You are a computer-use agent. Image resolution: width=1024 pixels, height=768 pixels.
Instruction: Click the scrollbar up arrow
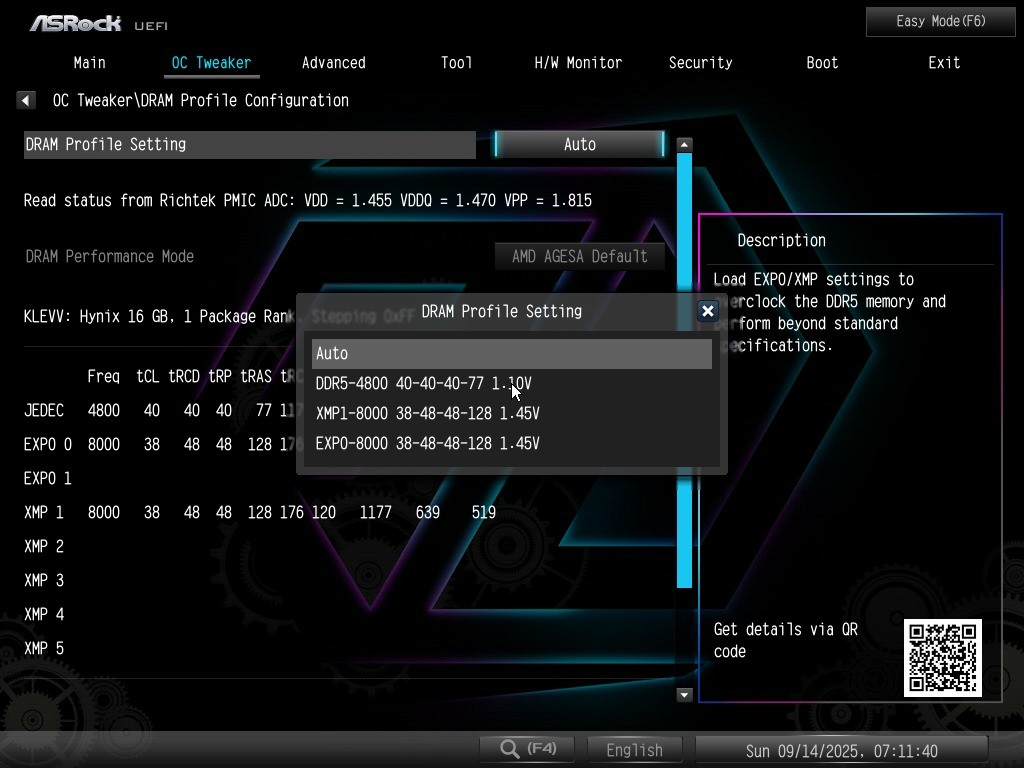(x=684, y=145)
